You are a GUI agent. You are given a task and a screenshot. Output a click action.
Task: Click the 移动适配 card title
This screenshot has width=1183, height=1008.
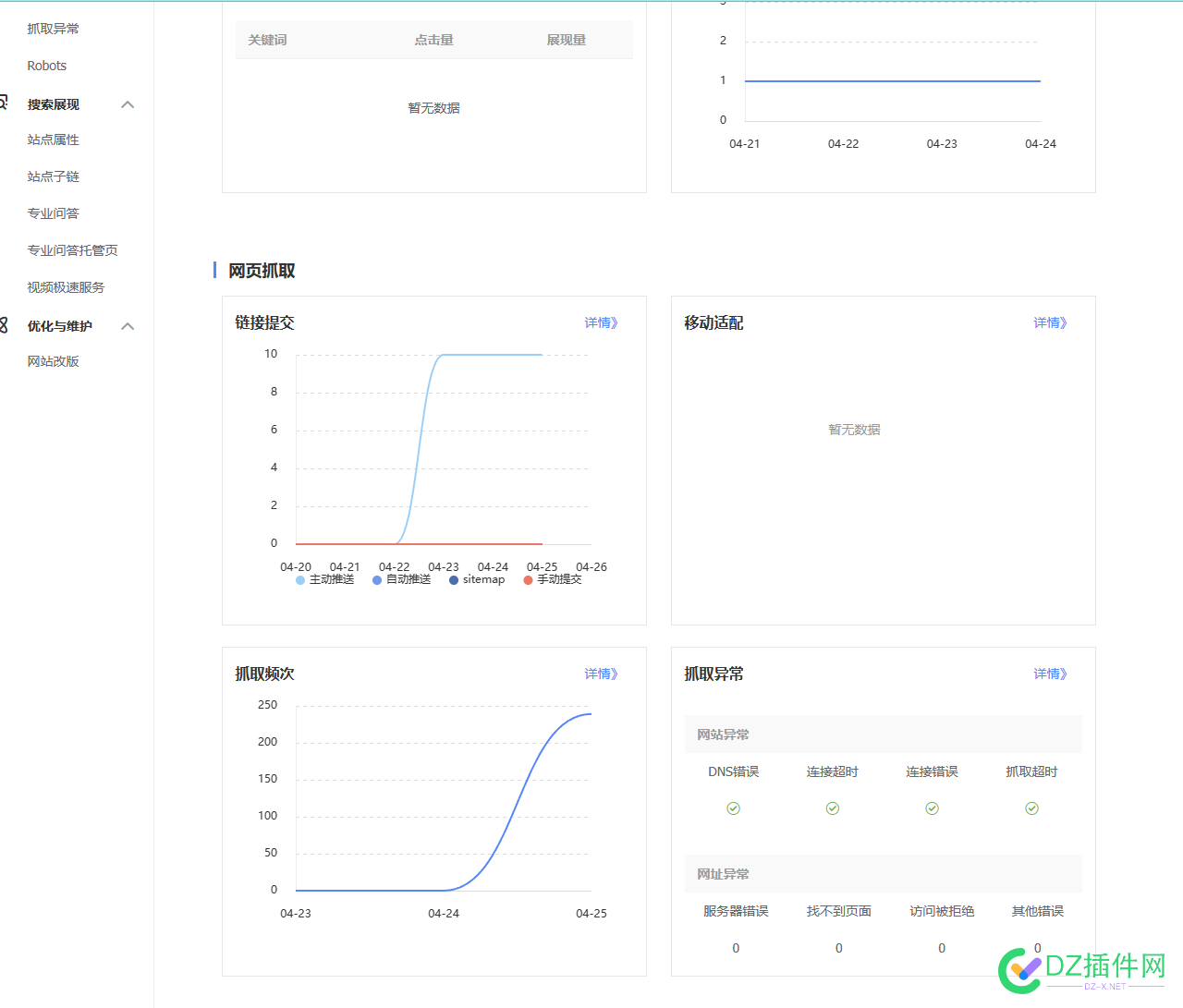pyautogui.click(x=713, y=322)
